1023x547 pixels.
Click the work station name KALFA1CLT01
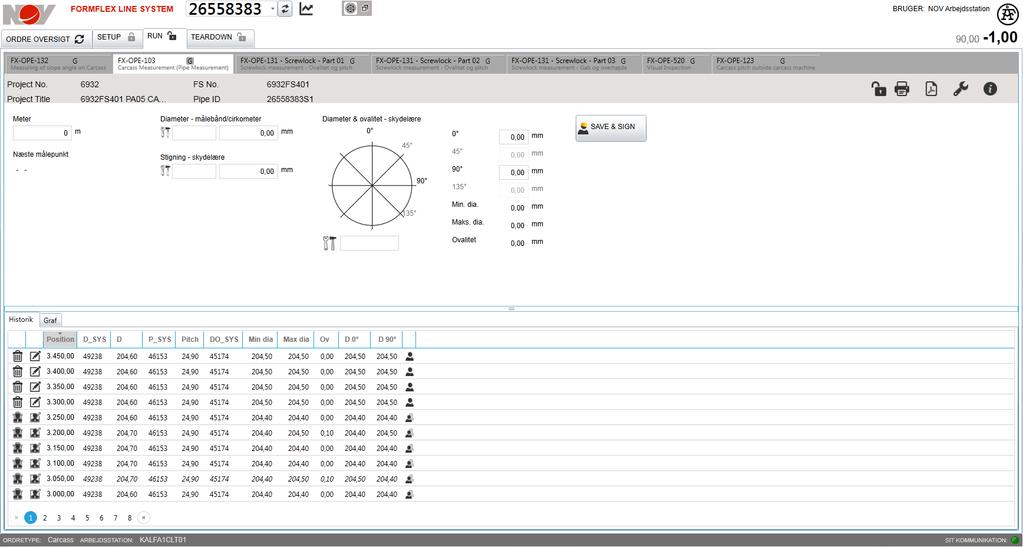click(163, 540)
